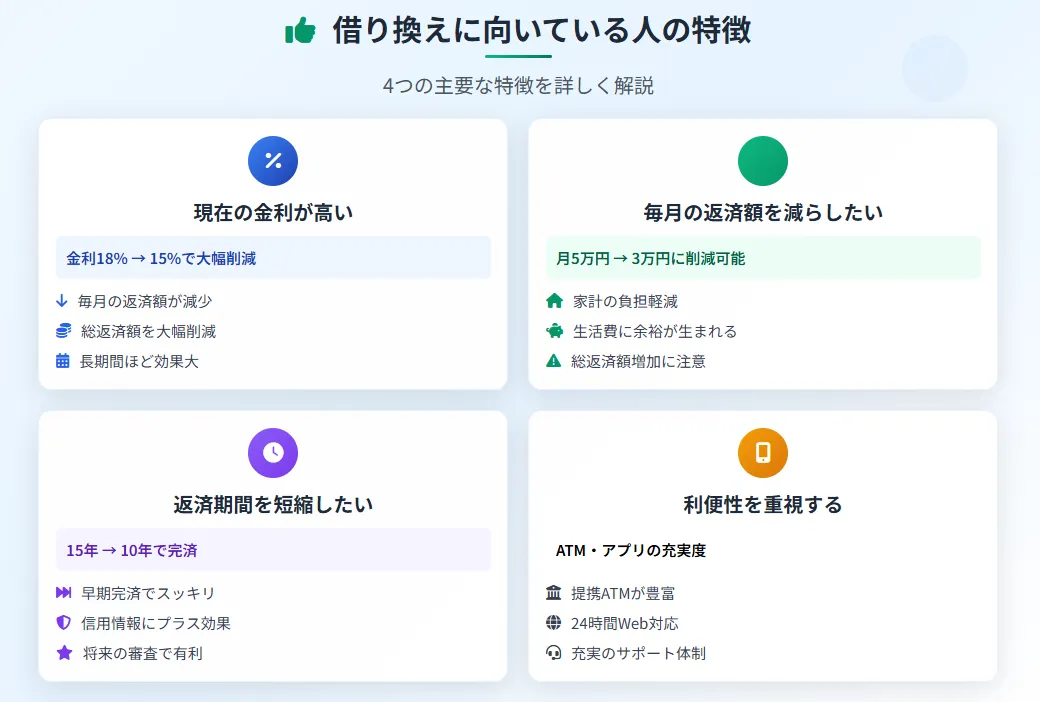
Task: Click the card title 現在の金利が高い
Action: coord(273,212)
